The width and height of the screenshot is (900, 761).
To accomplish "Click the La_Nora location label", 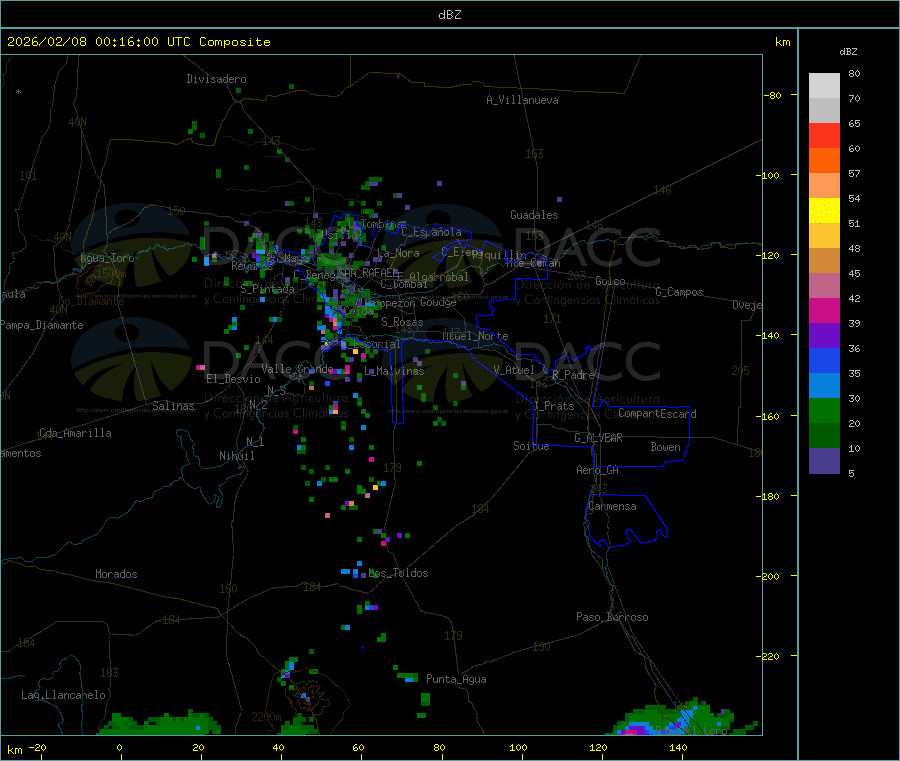I will (398, 253).
